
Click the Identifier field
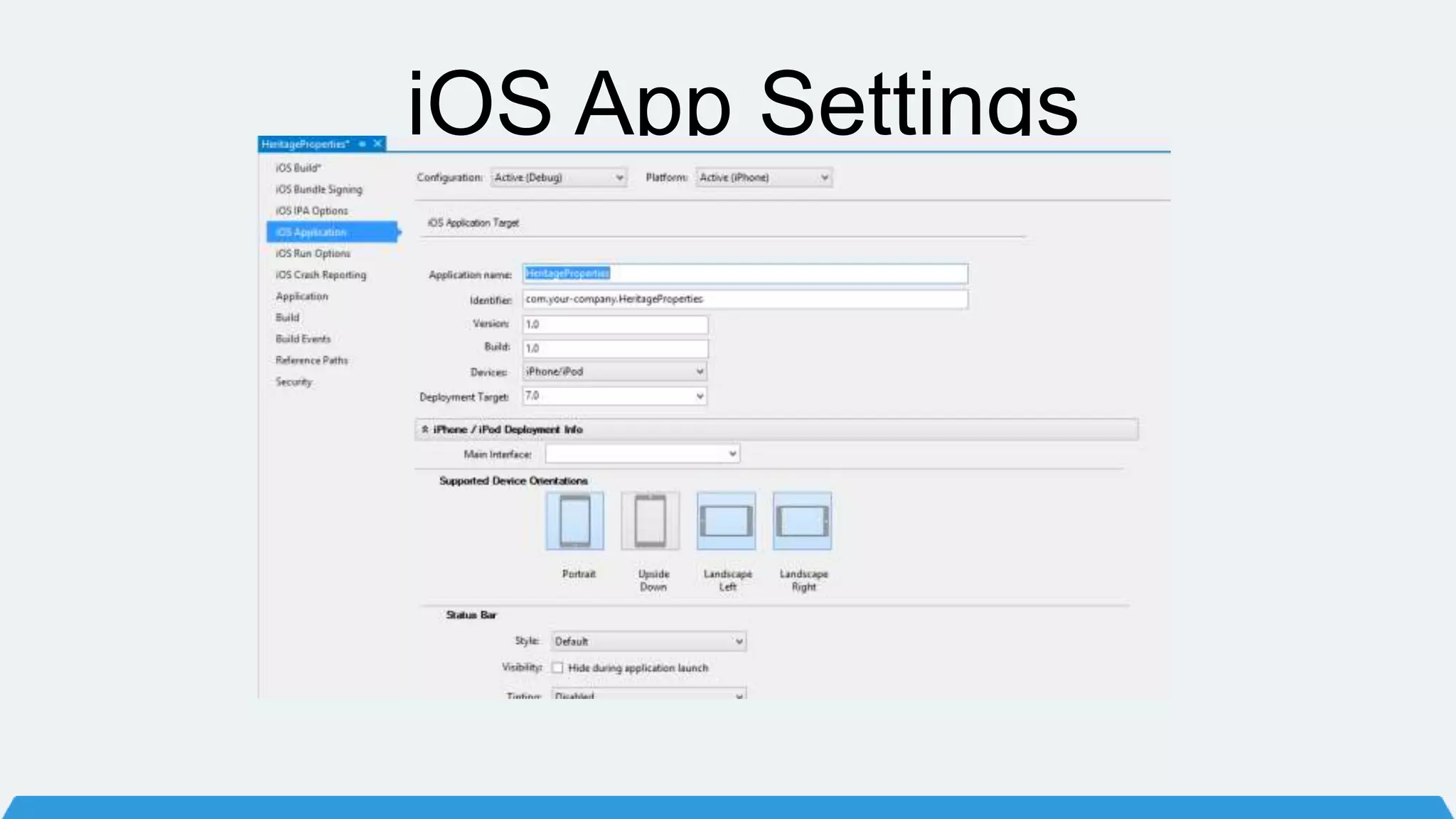[745, 299]
